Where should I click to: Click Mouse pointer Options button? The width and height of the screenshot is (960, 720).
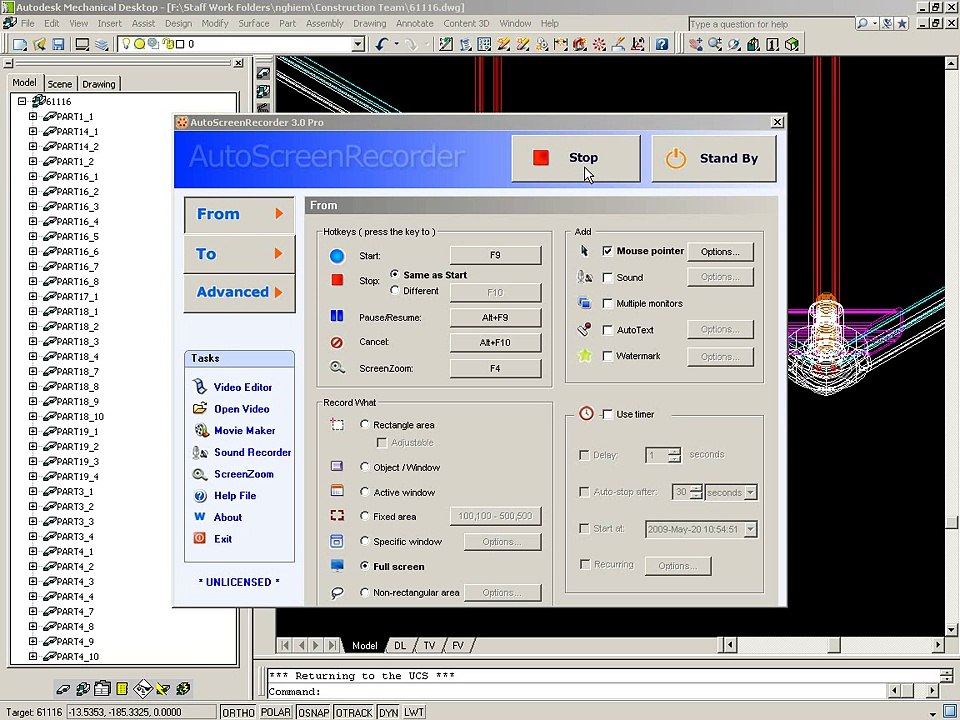tap(720, 252)
